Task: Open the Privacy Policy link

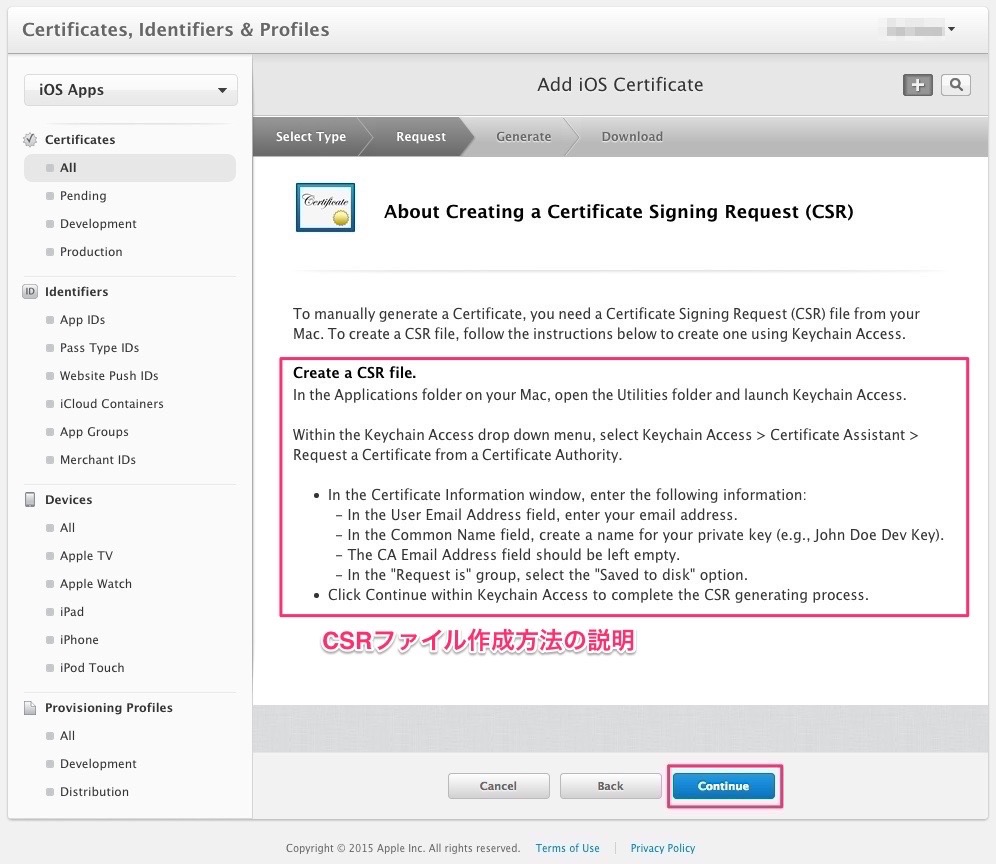Action: (x=663, y=848)
